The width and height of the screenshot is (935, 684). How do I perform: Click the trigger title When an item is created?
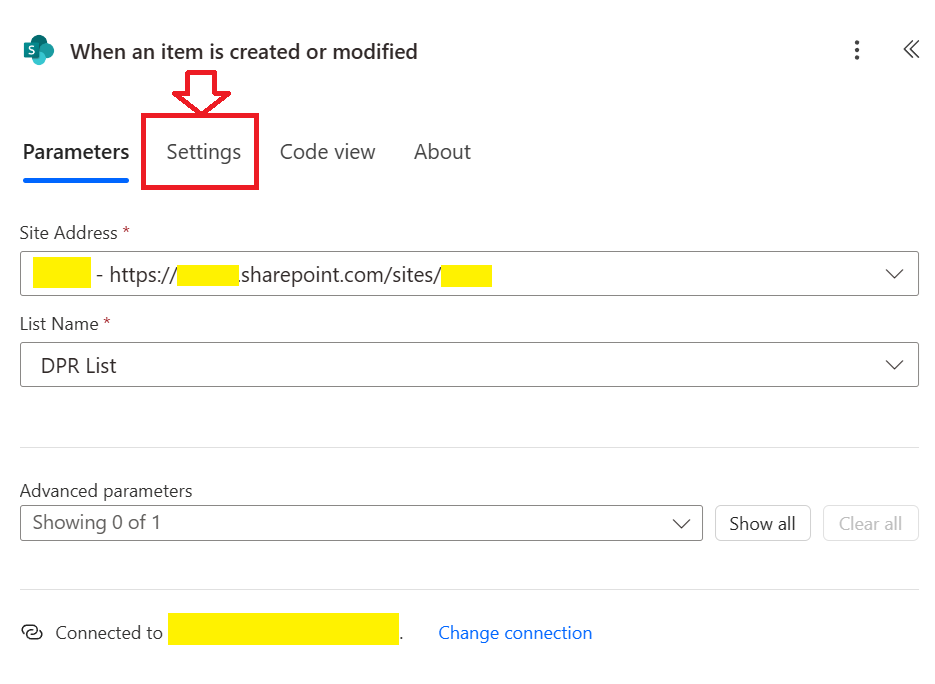(x=243, y=51)
